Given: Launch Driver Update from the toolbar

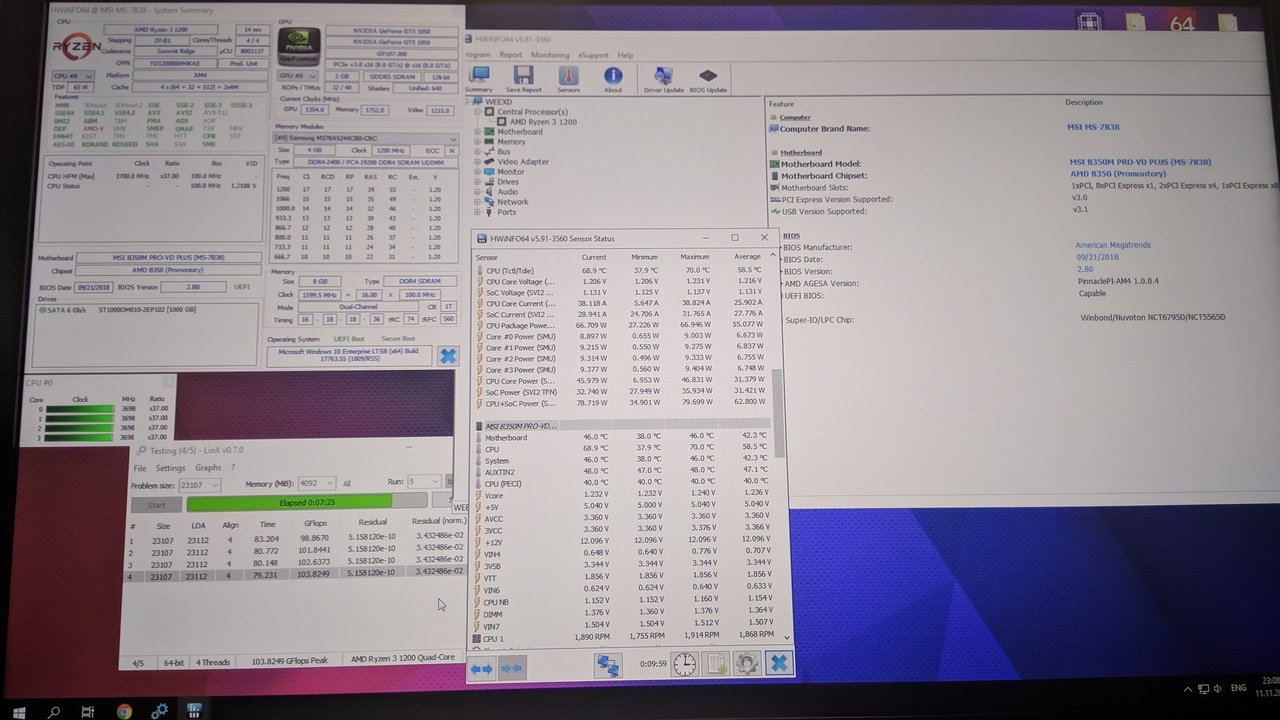Looking at the screenshot, I should (663, 80).
